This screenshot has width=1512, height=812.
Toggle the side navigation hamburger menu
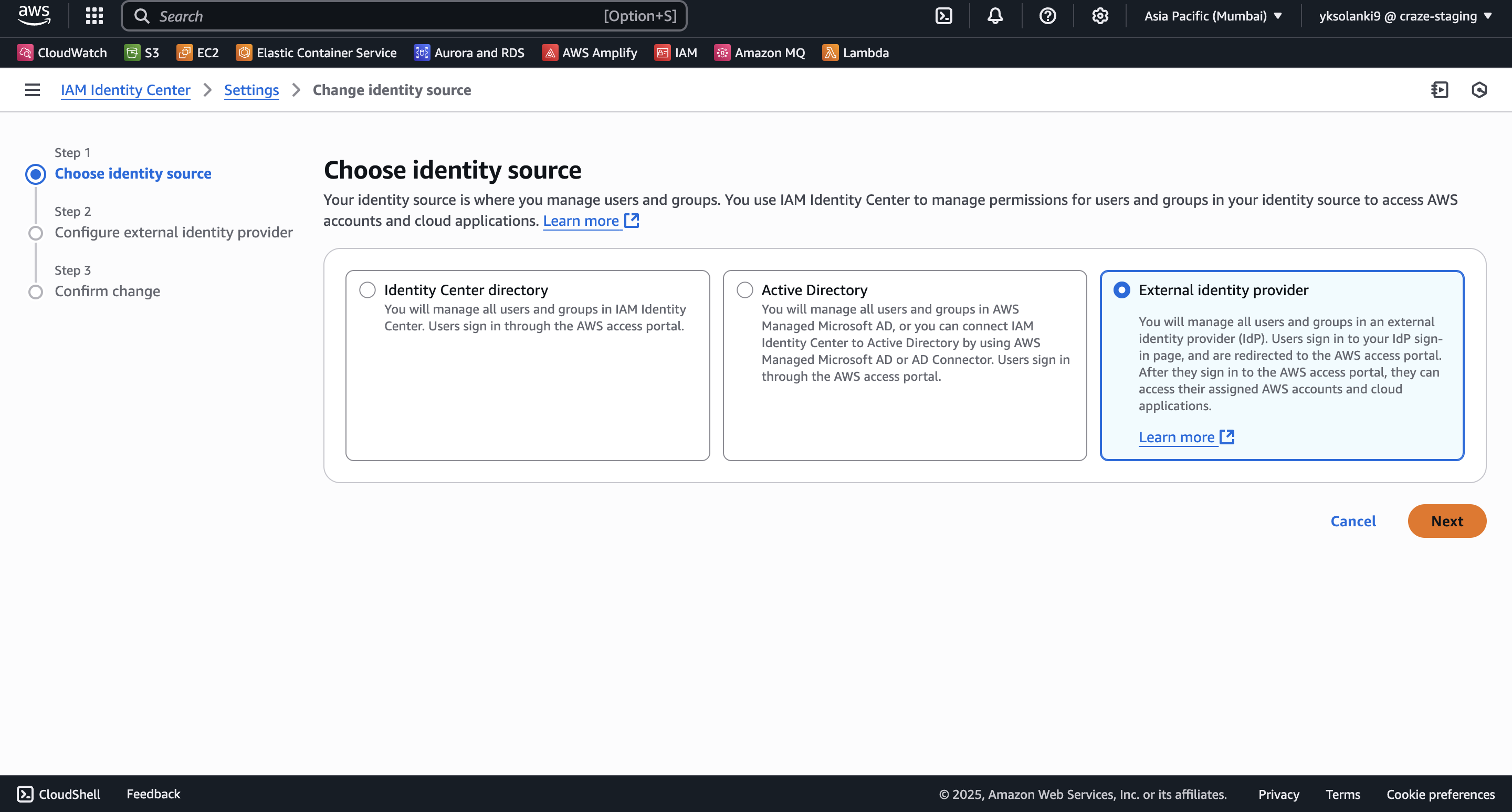tap(32, 90)
